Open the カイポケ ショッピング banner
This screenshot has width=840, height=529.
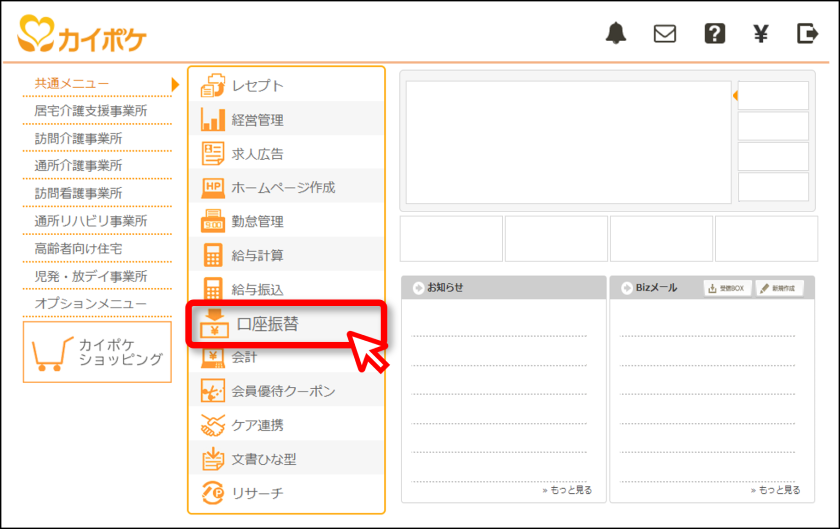[97, 352]
